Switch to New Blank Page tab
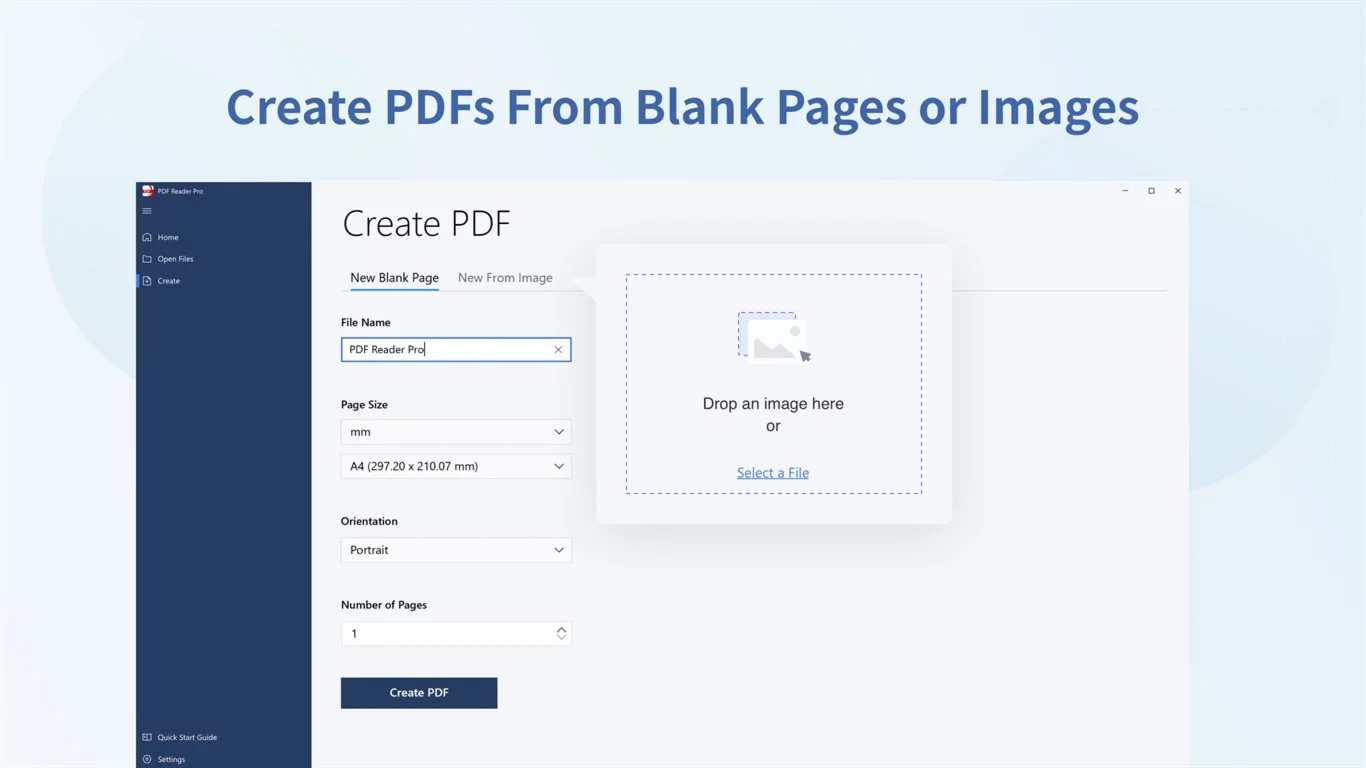1366x768 pixels. (x=394, y=278)
